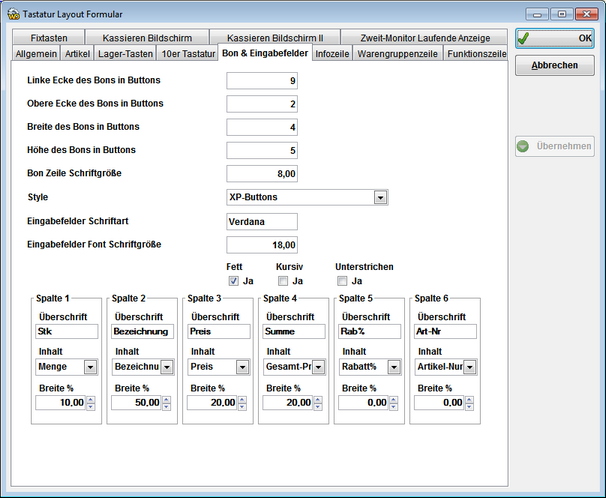
Task: Open Spalte 4 Inhalt Gesamt-Preis dropdown
Action: point(318,367)
